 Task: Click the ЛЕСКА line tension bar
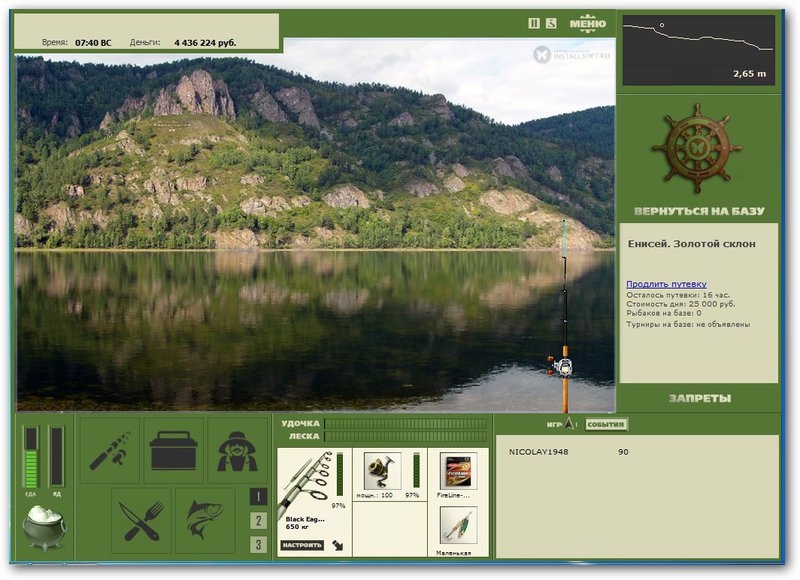click(406, 436)
